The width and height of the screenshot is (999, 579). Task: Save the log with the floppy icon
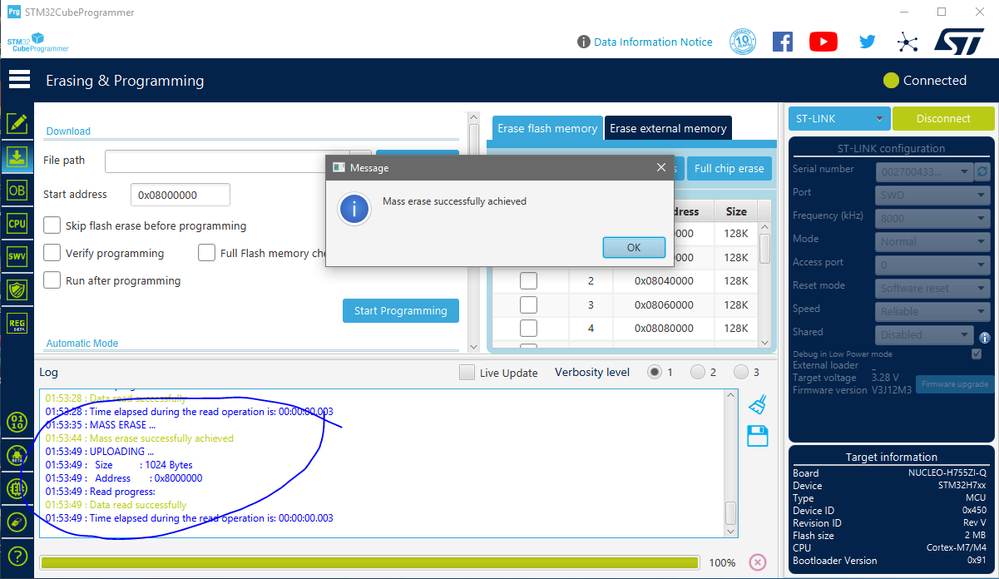pyautogui.click(x=758, y=436)
